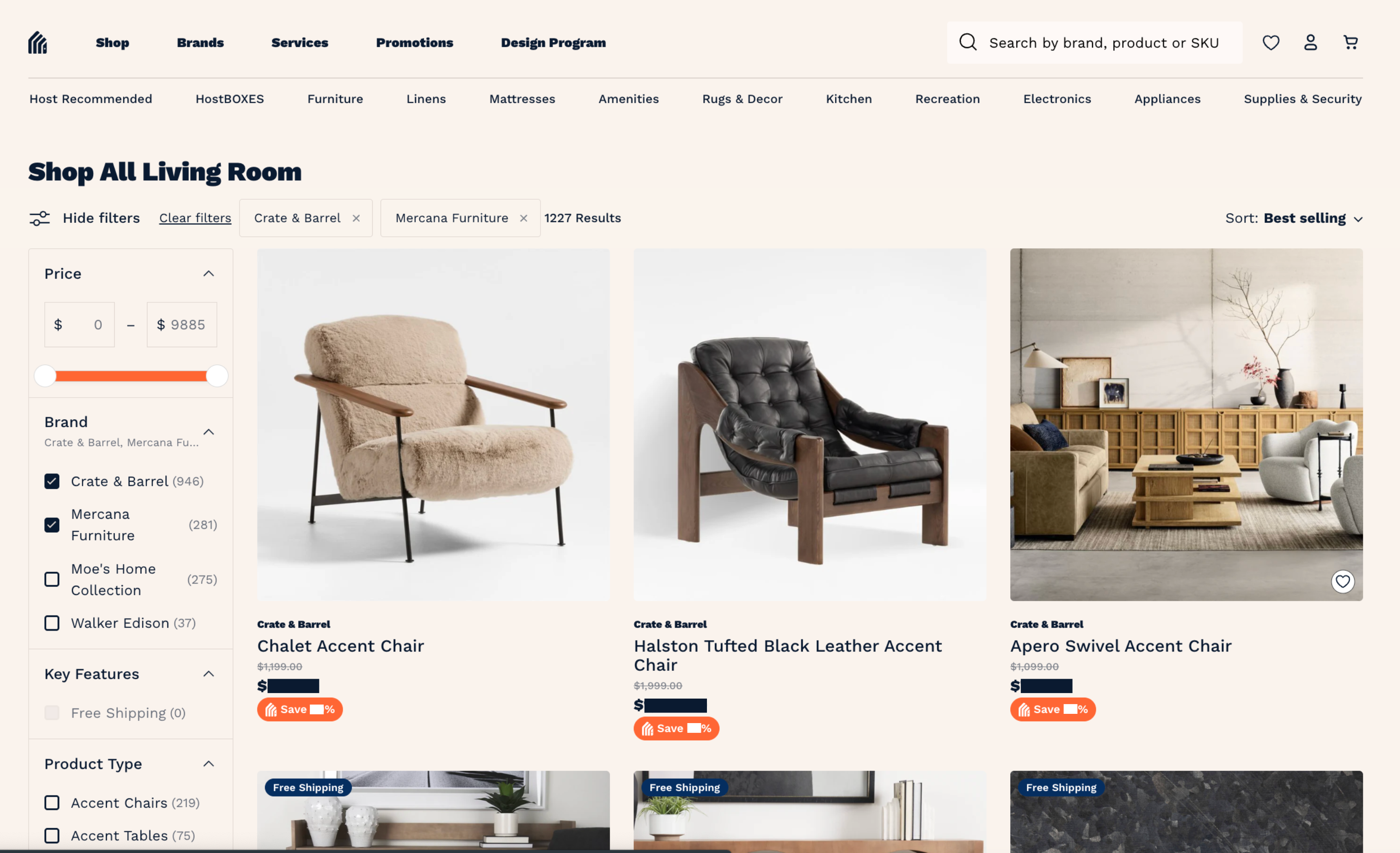Viewport: 1400px width, 853px height.
Task: Click the Hide filters sliders icon
Action: (x=39, y=218)
